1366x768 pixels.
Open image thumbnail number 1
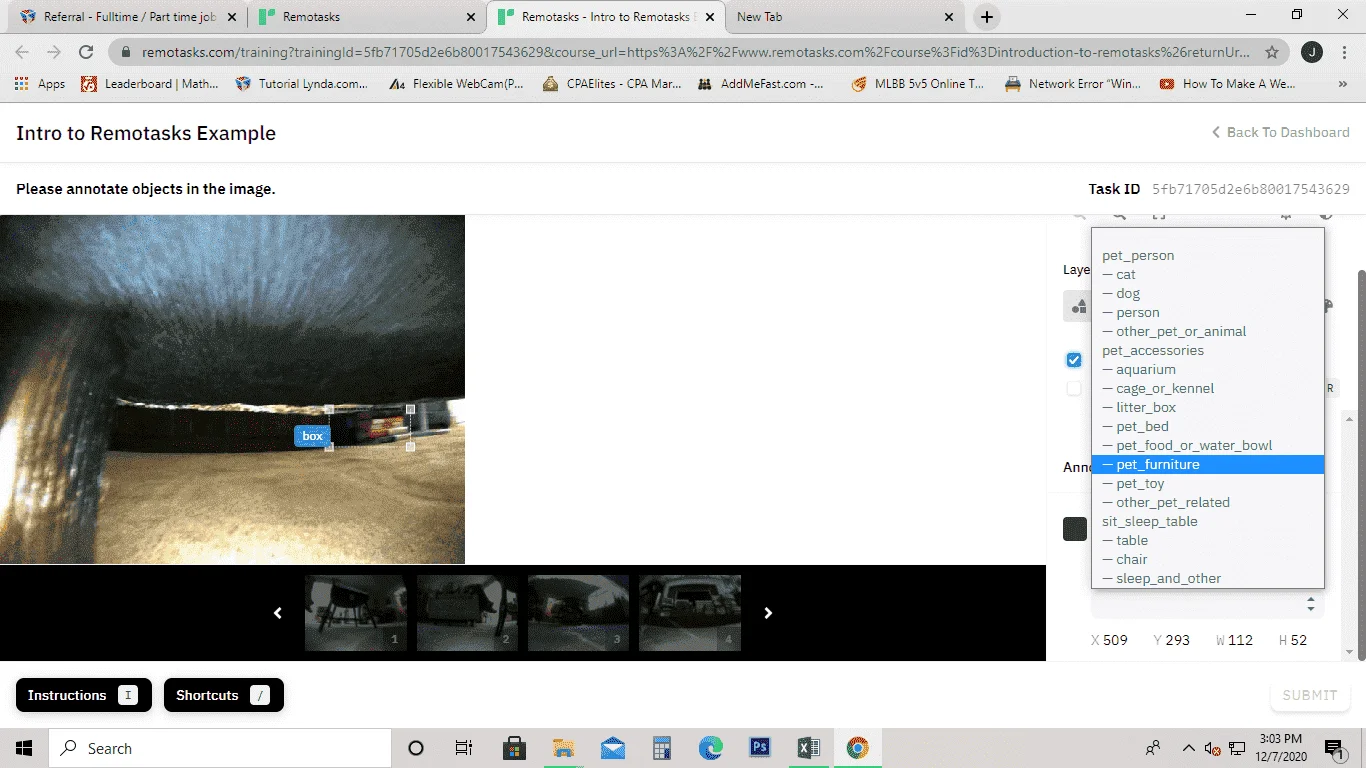355,613
